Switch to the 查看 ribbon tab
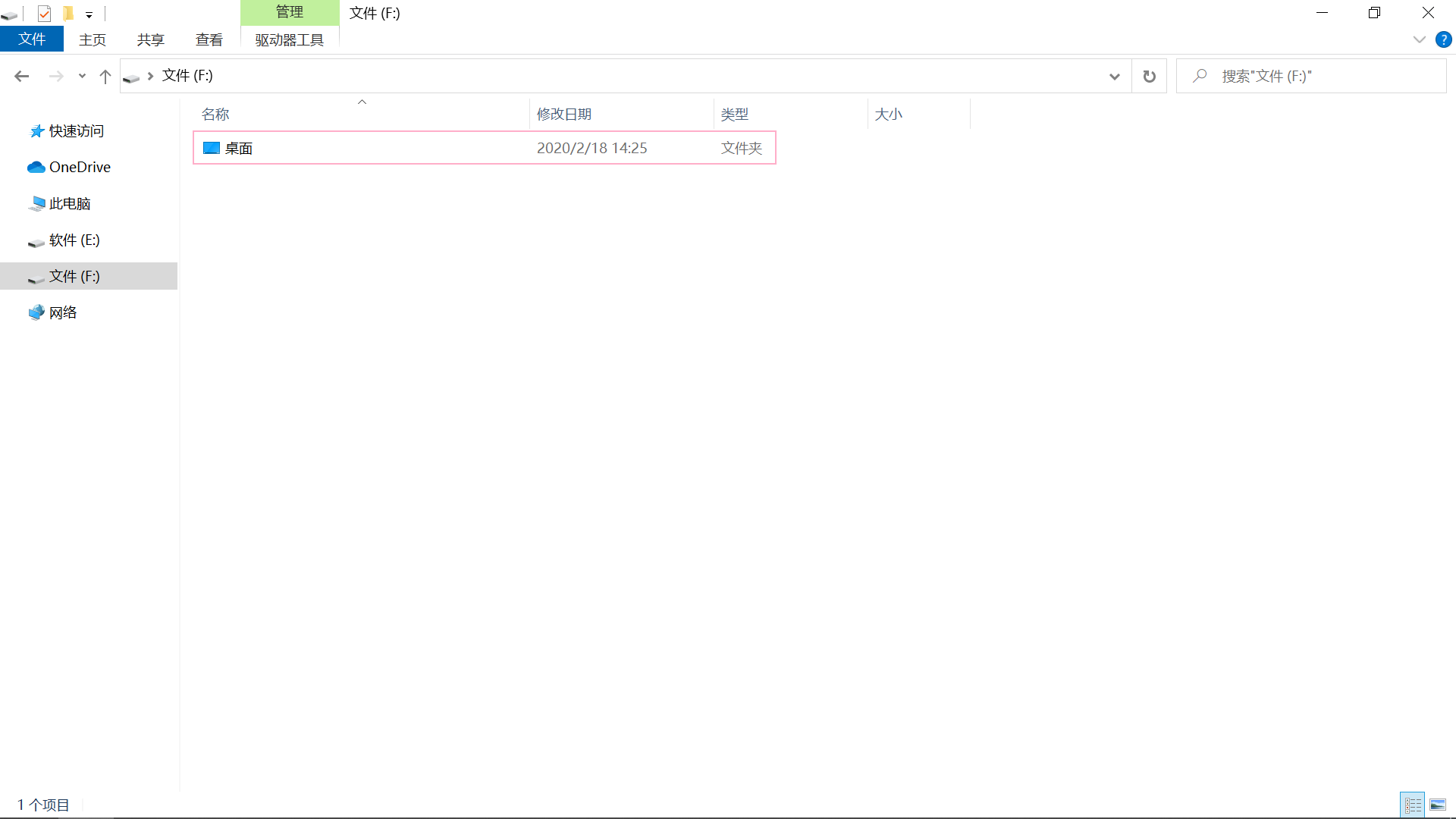This screenshot has width=1456, height=819. click(x=209, y=39)
